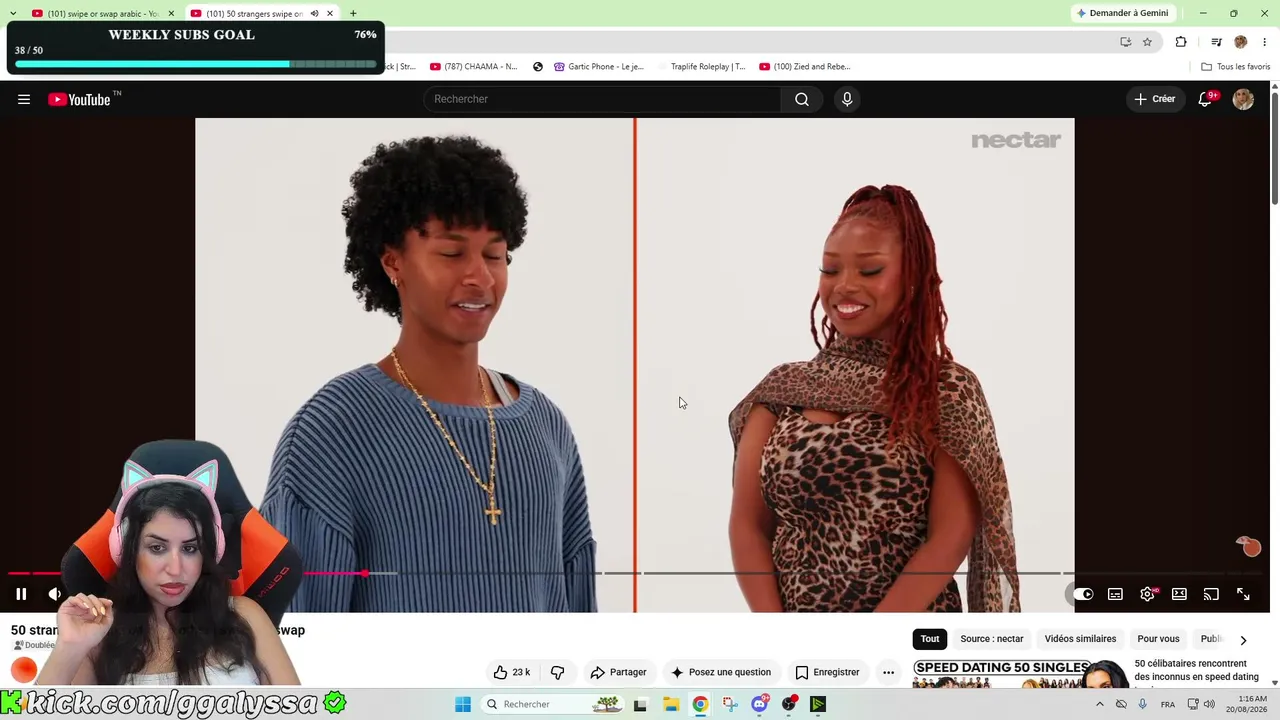Viewport: 1280px width, 720px height.
Task: Select the Tout filter chip
Action: tap(930, 639)
